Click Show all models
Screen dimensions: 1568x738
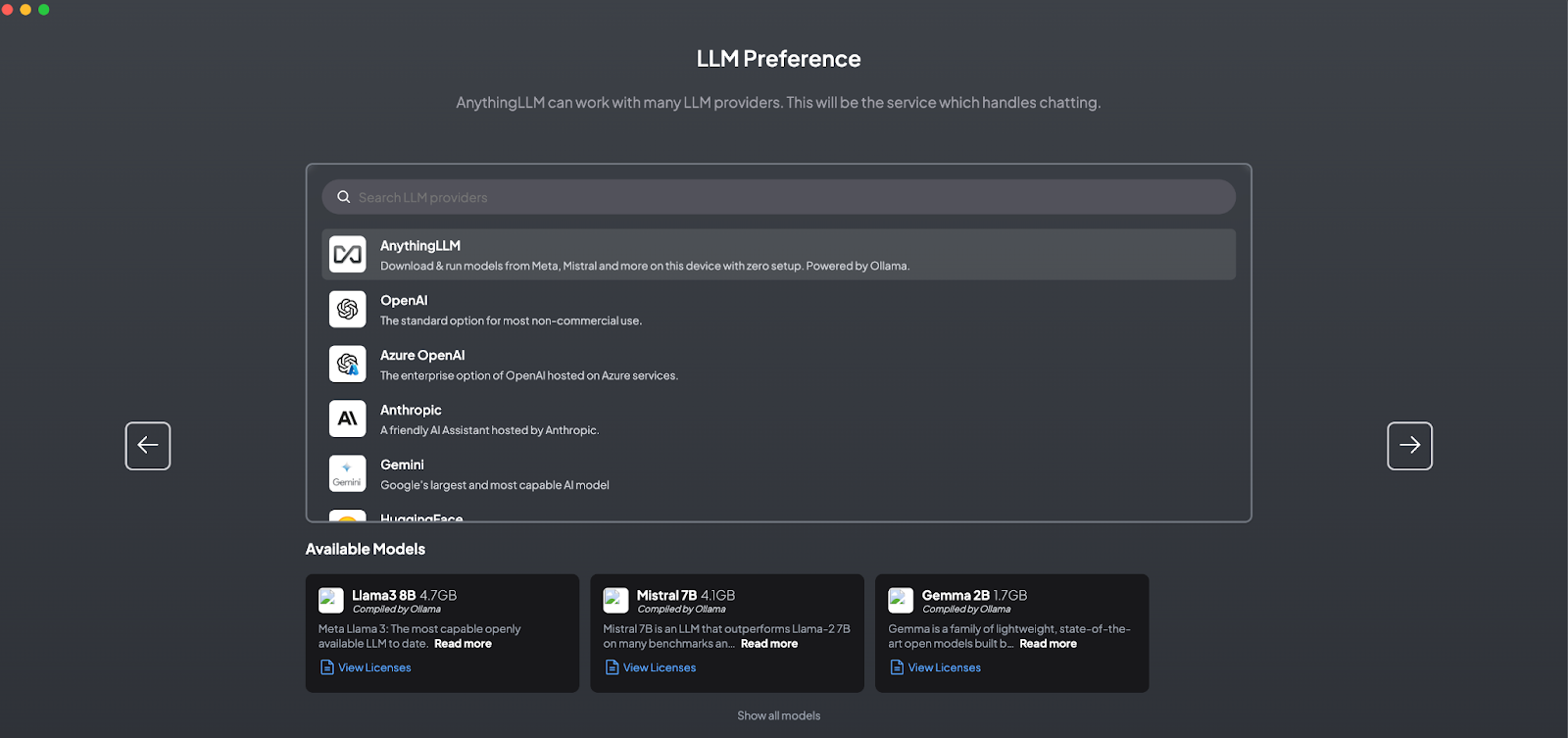(779, 715)
